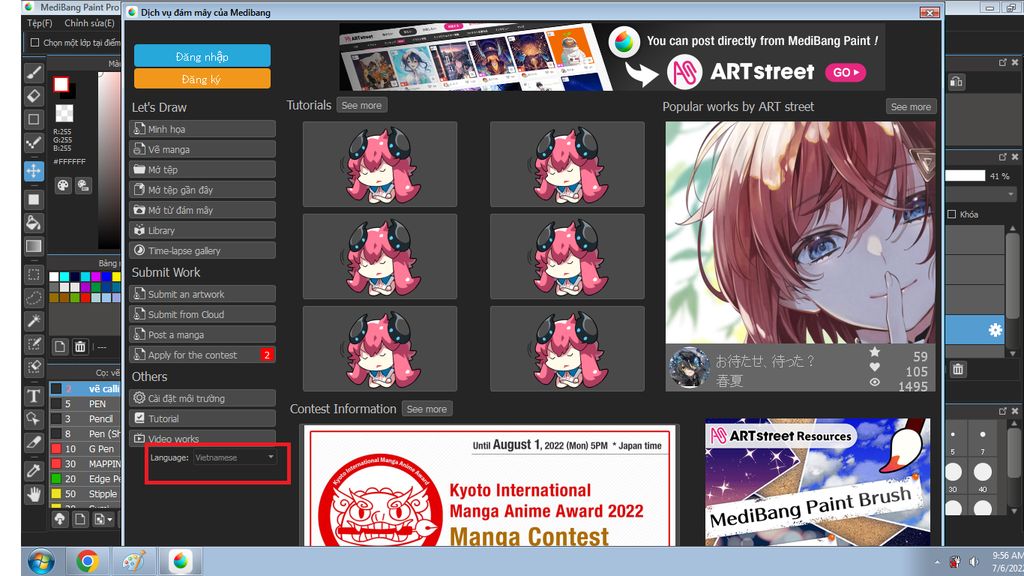Select the Bucket fill tool
1024x576 pixels.
[34, 223]
